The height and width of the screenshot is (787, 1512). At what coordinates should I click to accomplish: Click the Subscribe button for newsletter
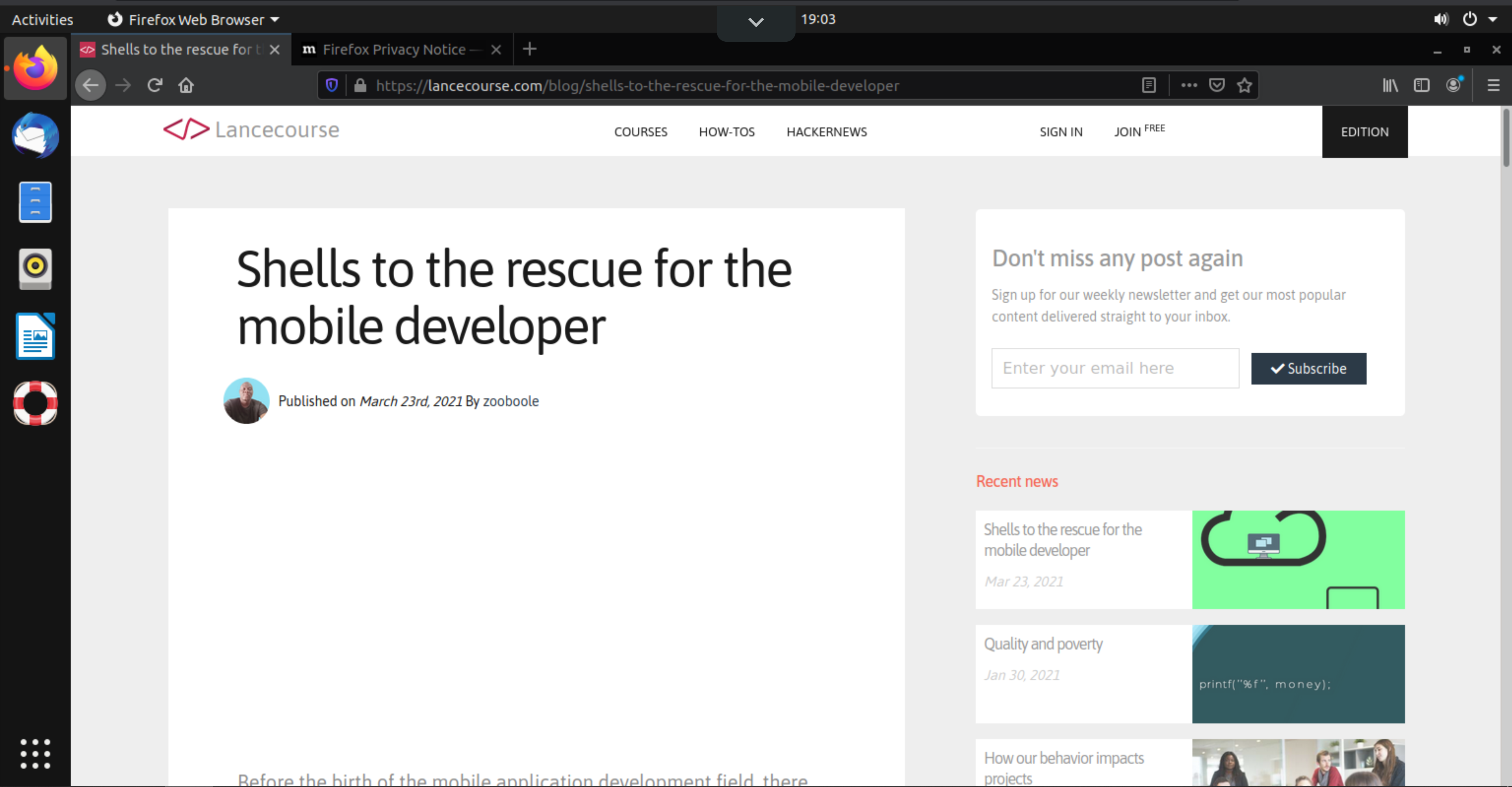click(x=1309, y=368)
